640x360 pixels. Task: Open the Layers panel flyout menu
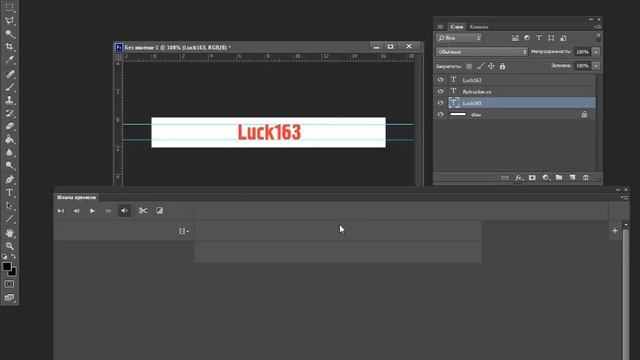click(598, 27)
